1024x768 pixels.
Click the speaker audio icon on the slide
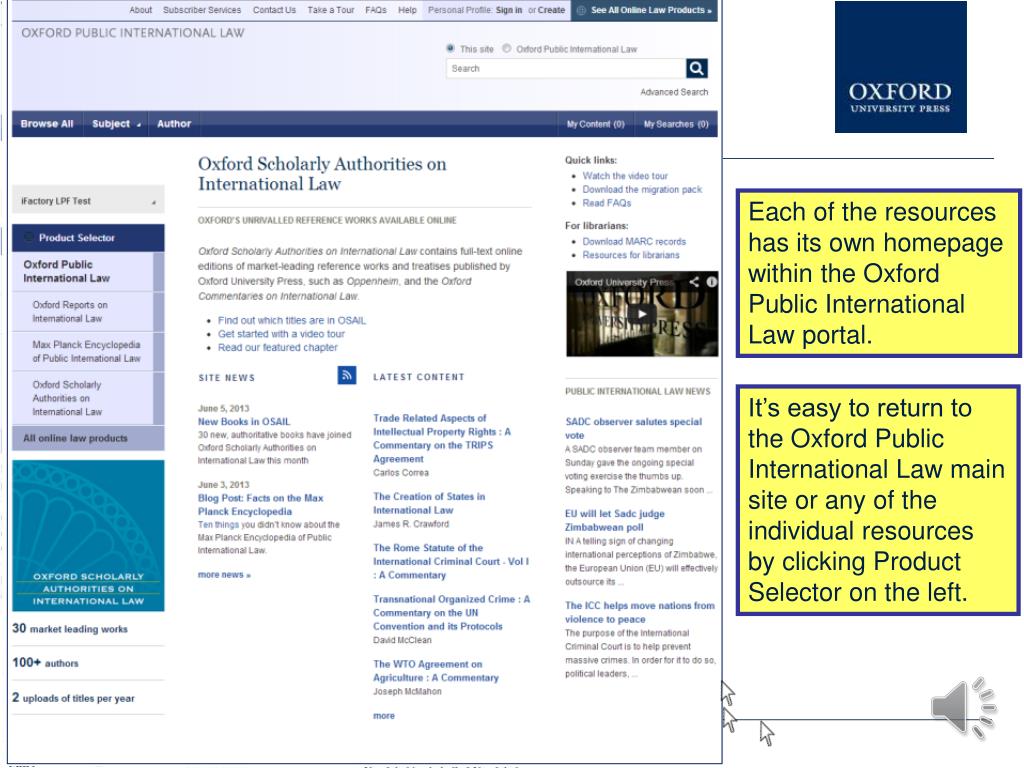964,708
